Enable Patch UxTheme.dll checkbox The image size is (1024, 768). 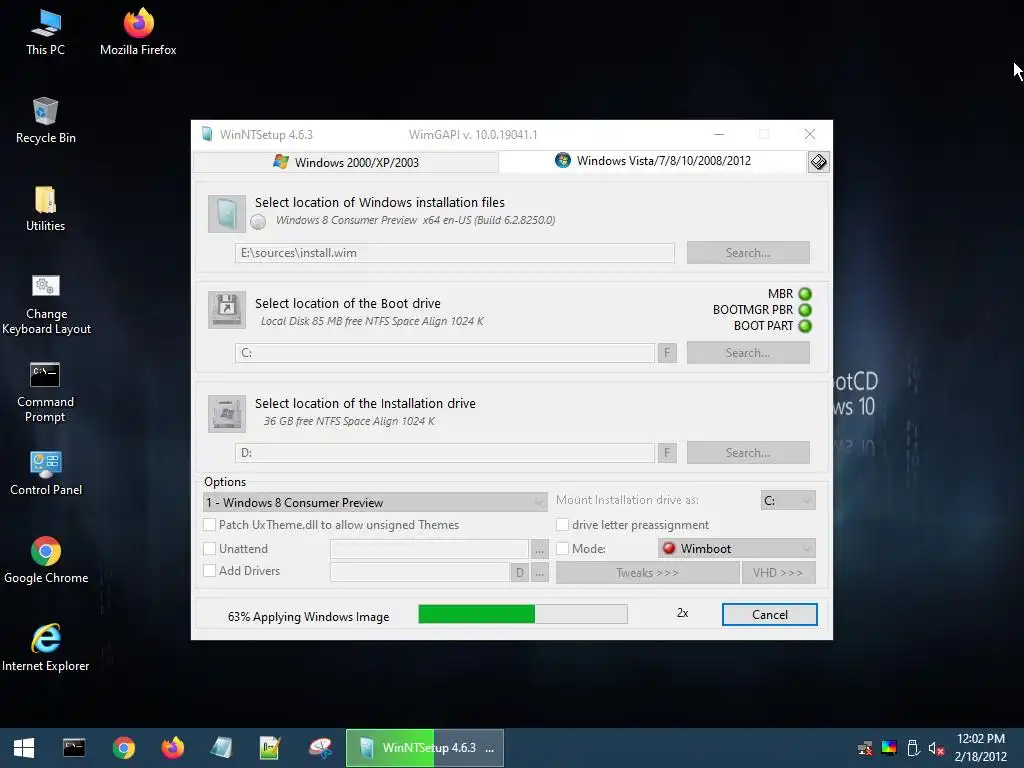click(210, 524)
